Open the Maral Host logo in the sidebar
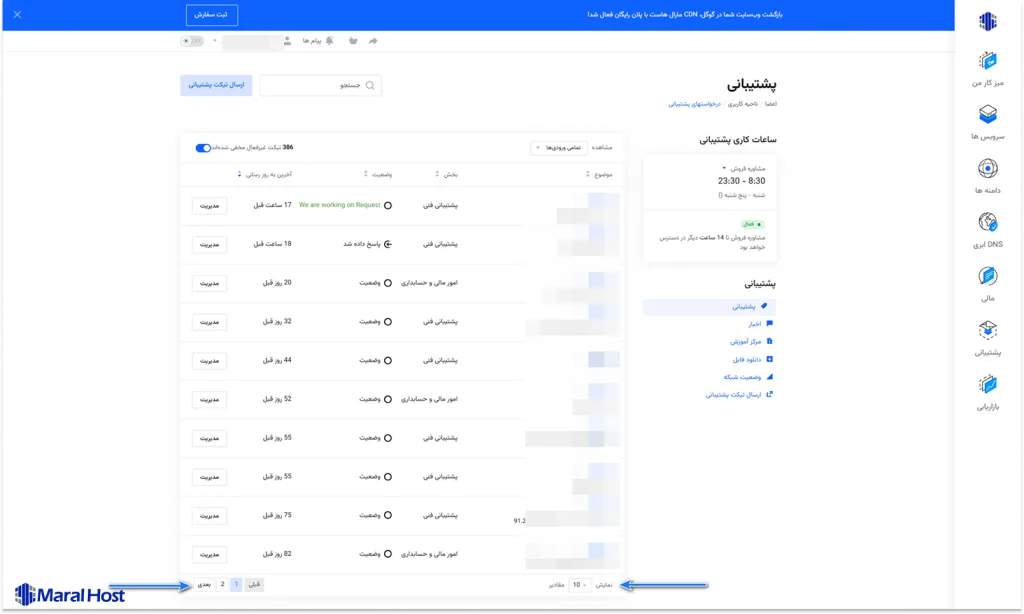Screen dimensions: 1024x614 point(987,22)
